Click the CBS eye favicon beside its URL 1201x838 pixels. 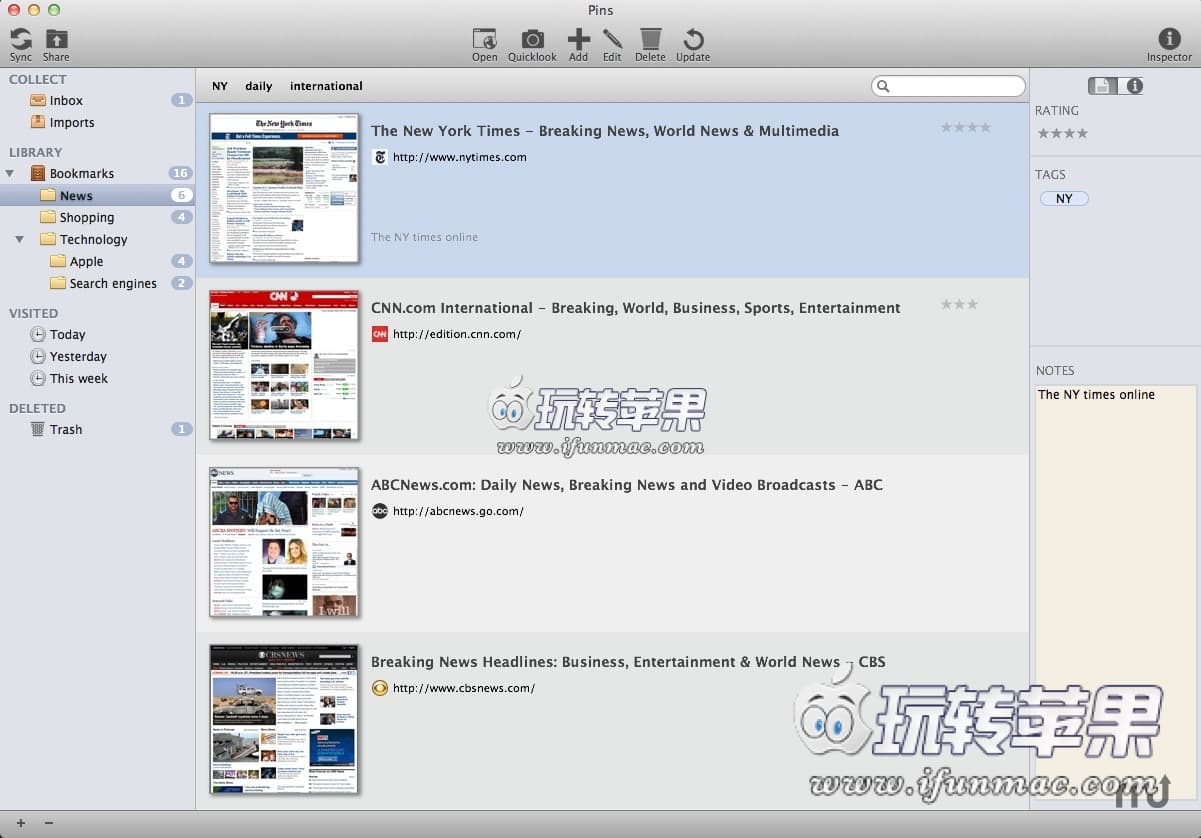[380, 688]
